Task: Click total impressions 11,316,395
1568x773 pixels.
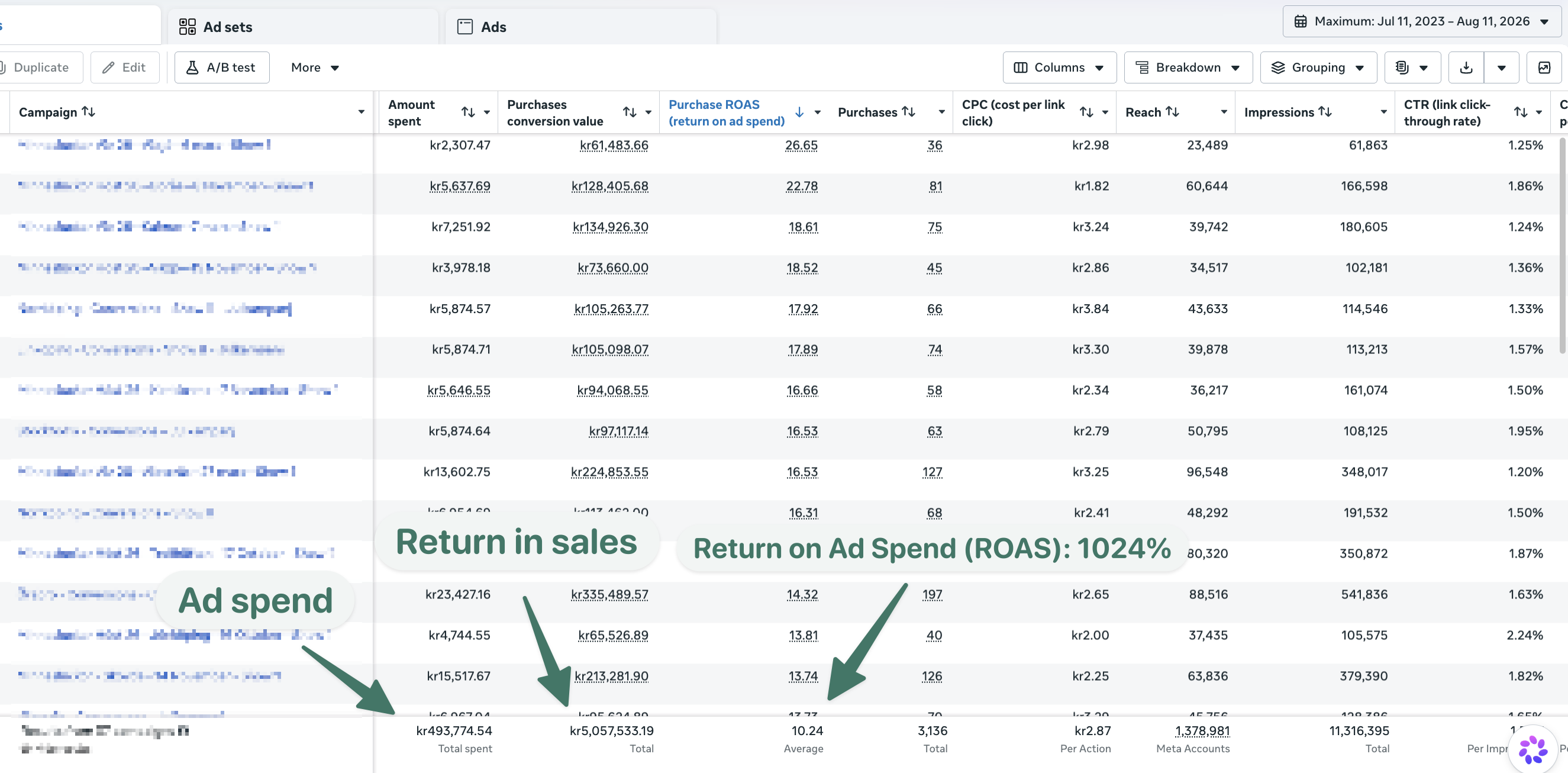Action: tap(1359, 731)
